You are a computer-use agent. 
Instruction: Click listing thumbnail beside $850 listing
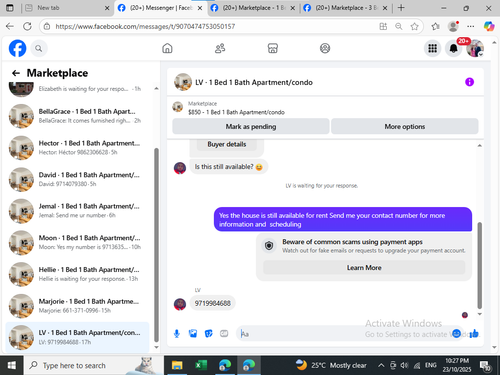178,107
